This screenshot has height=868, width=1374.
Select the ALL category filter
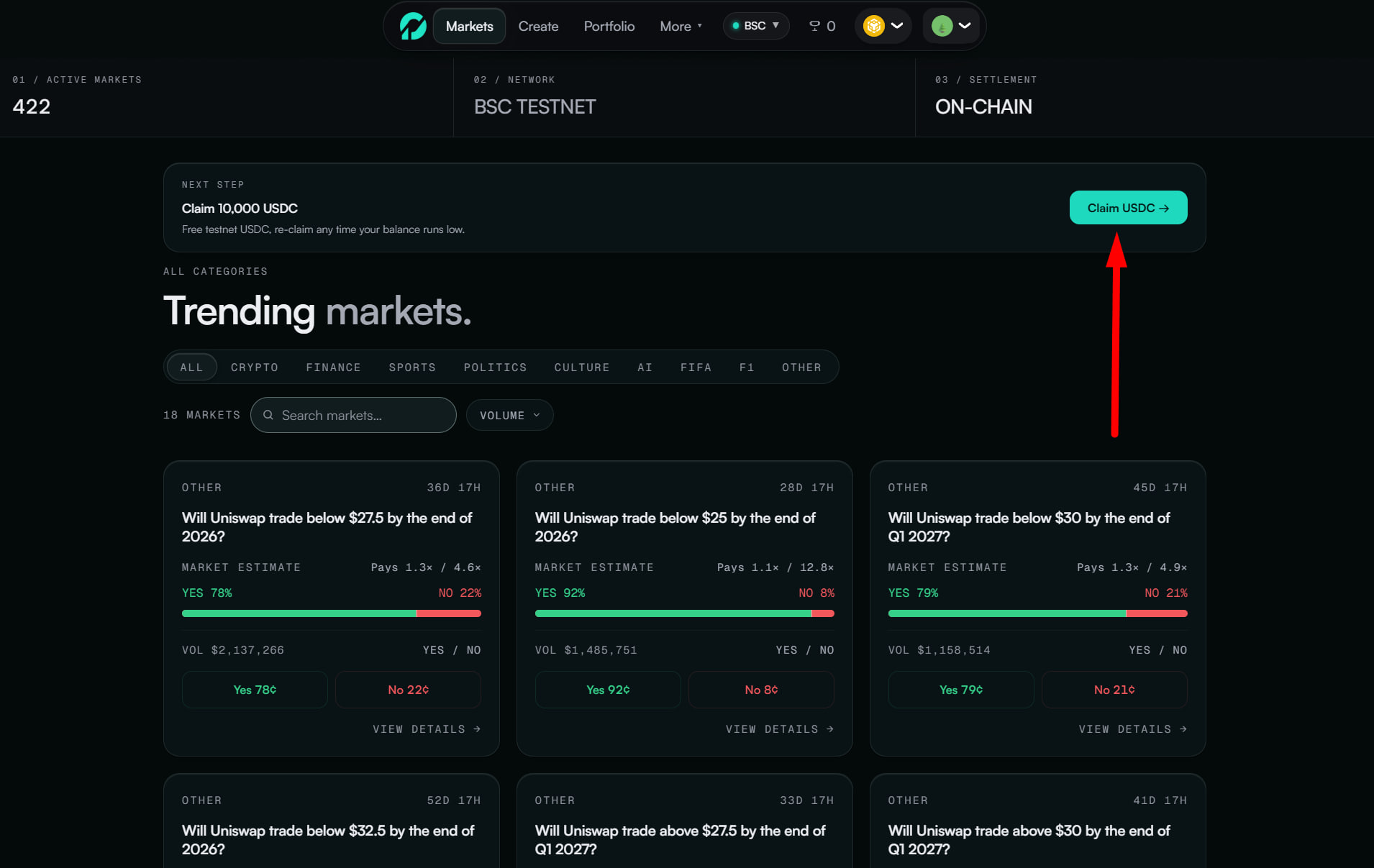(x=191, y=367)
